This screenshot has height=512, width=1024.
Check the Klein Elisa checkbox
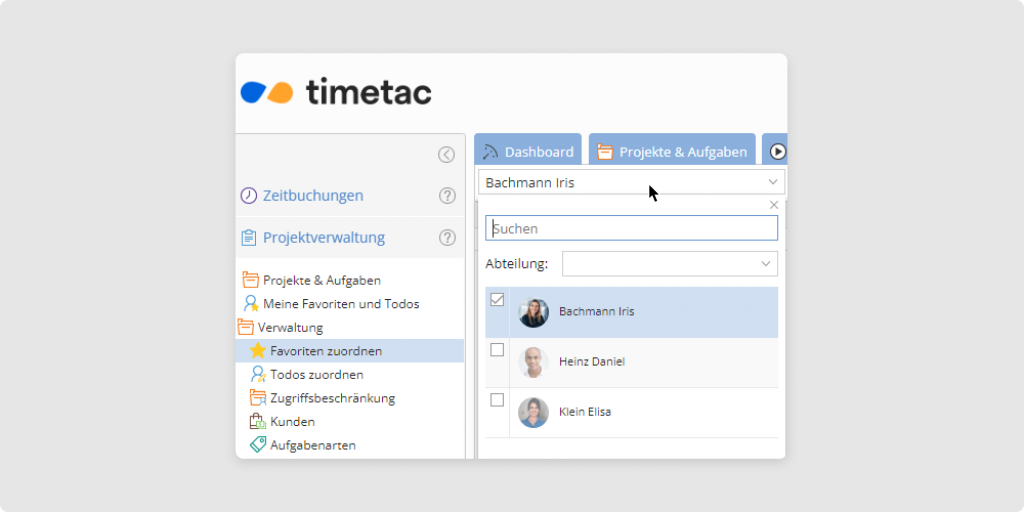coord(497,400)
